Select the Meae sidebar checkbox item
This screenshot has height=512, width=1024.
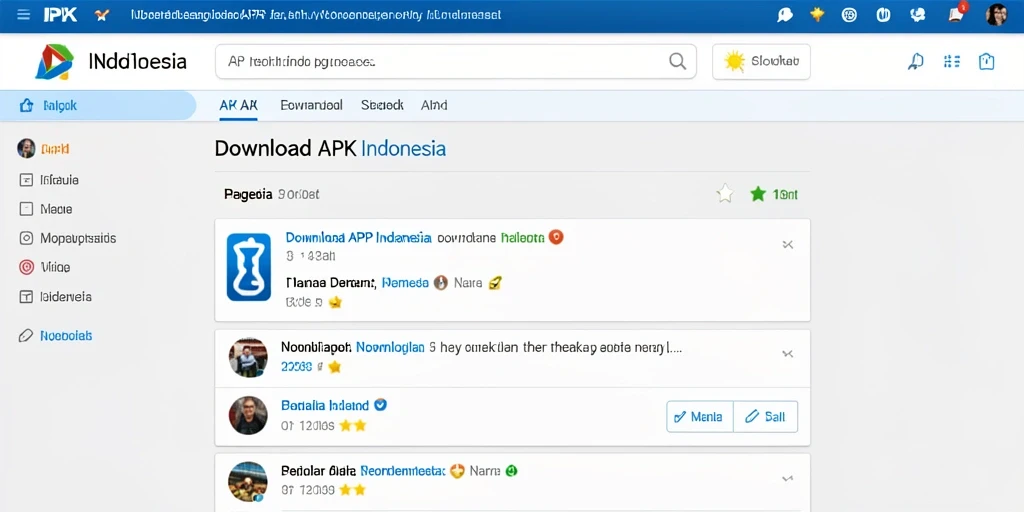click(45, 209)
